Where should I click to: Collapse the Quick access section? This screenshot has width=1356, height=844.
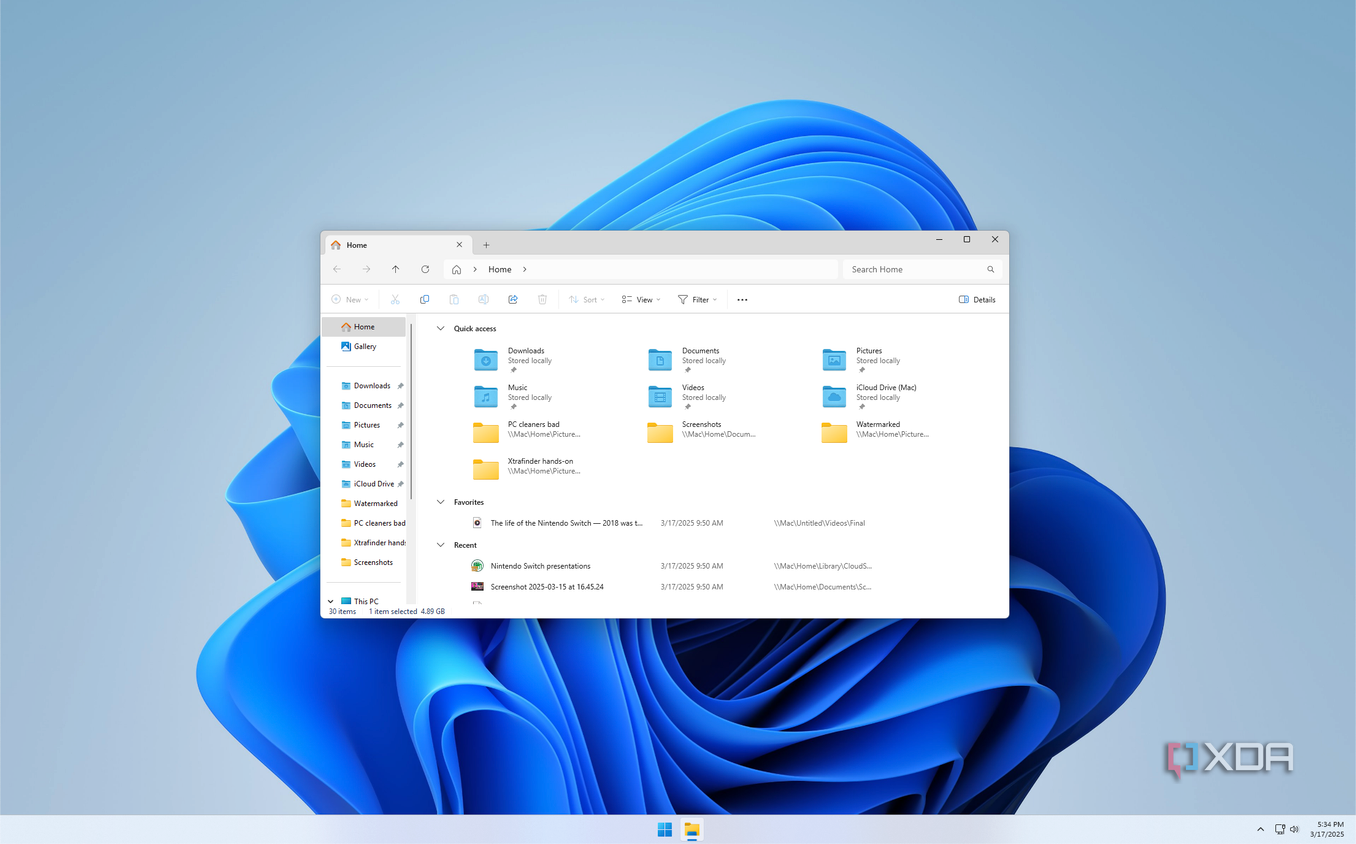(x=441, y=328)
